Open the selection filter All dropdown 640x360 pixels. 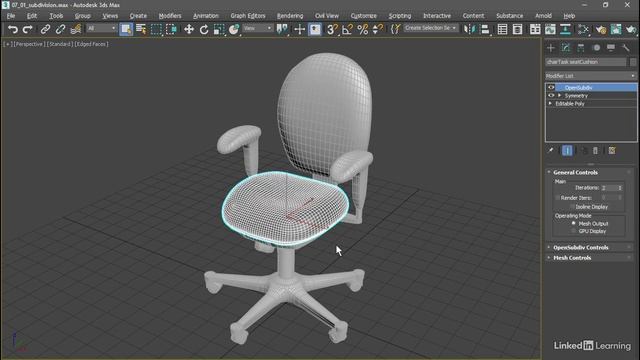click(x=102, y=28)
